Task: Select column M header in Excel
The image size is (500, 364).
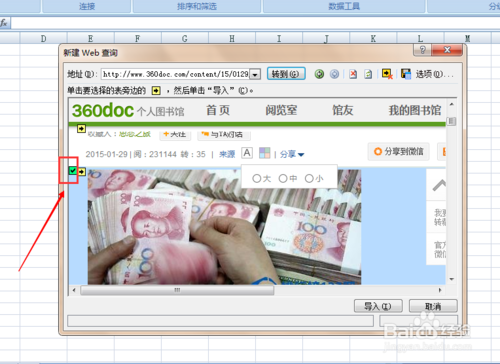Action: [x=467, y=38]
